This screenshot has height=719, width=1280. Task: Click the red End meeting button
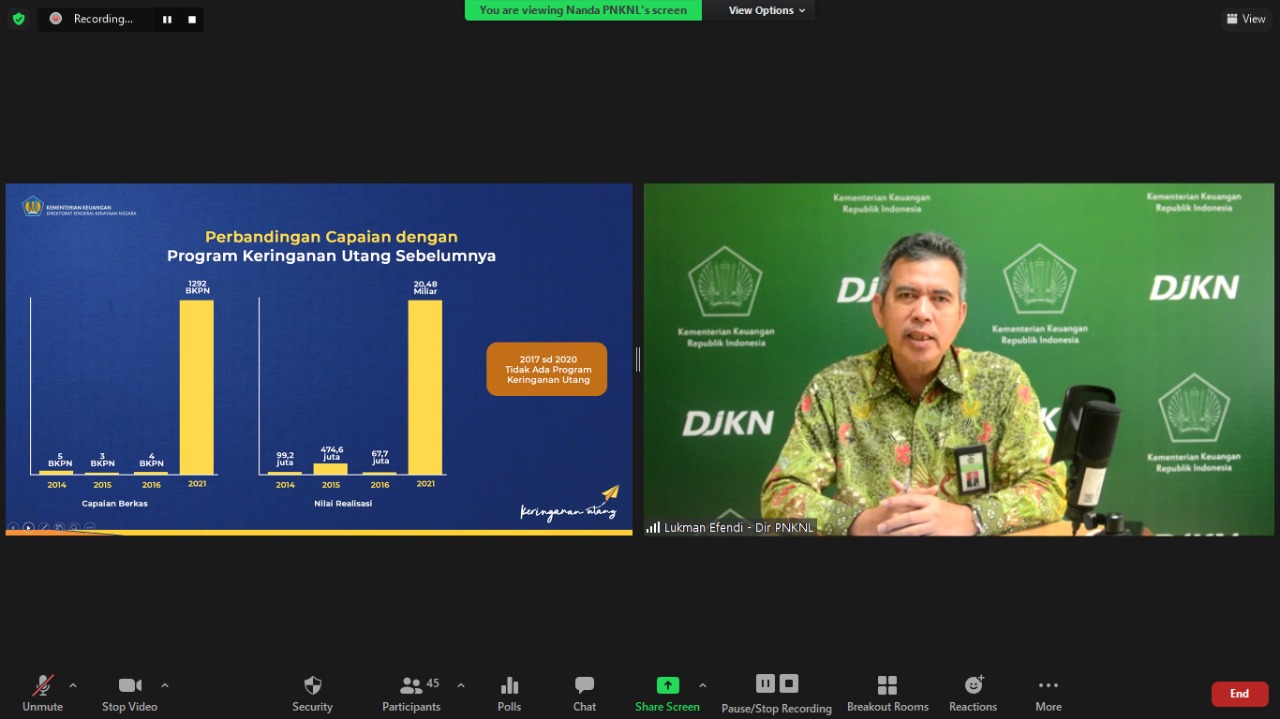1239,693
